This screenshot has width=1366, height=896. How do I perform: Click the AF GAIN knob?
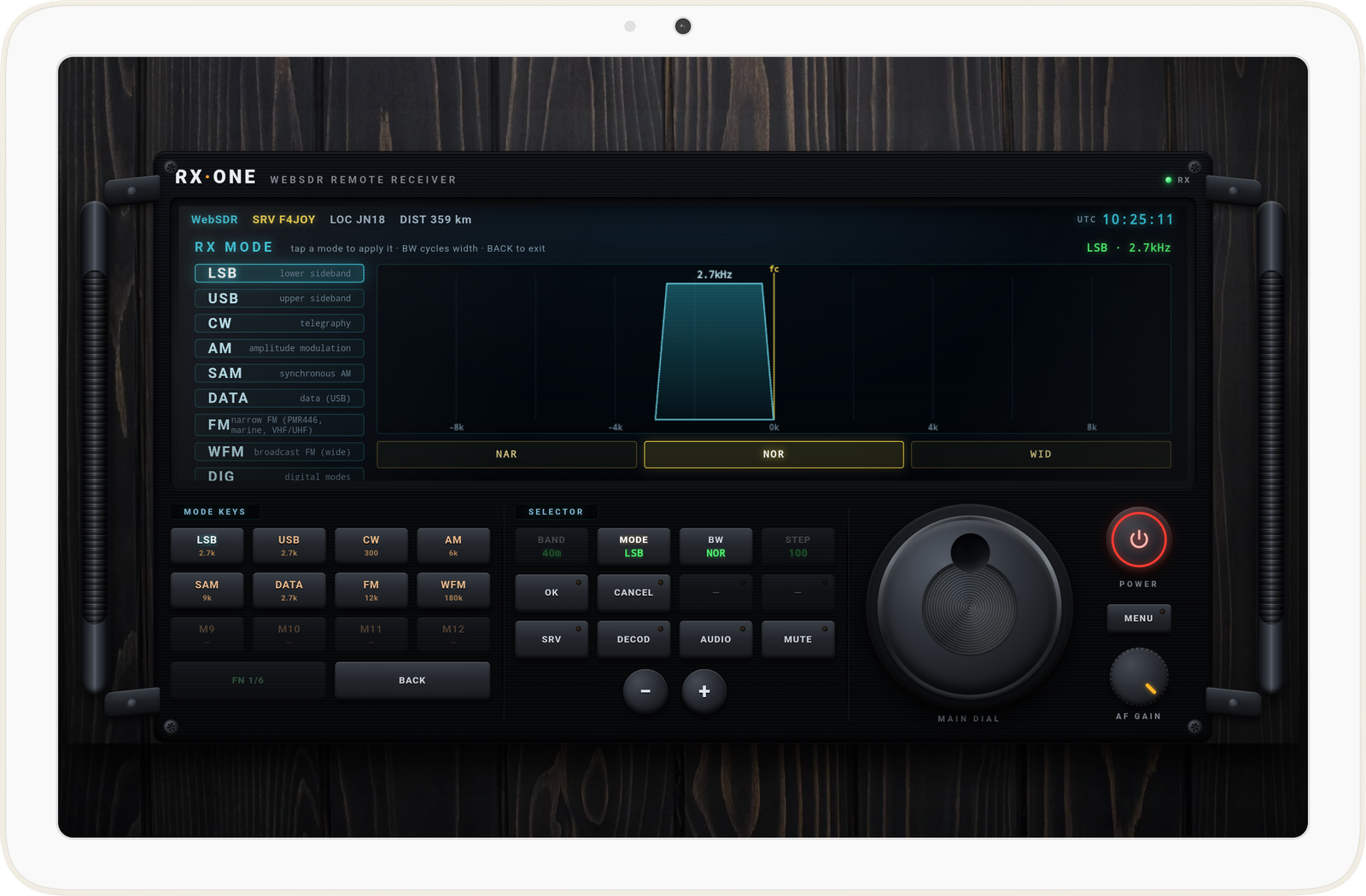[x=1139, y=677]
